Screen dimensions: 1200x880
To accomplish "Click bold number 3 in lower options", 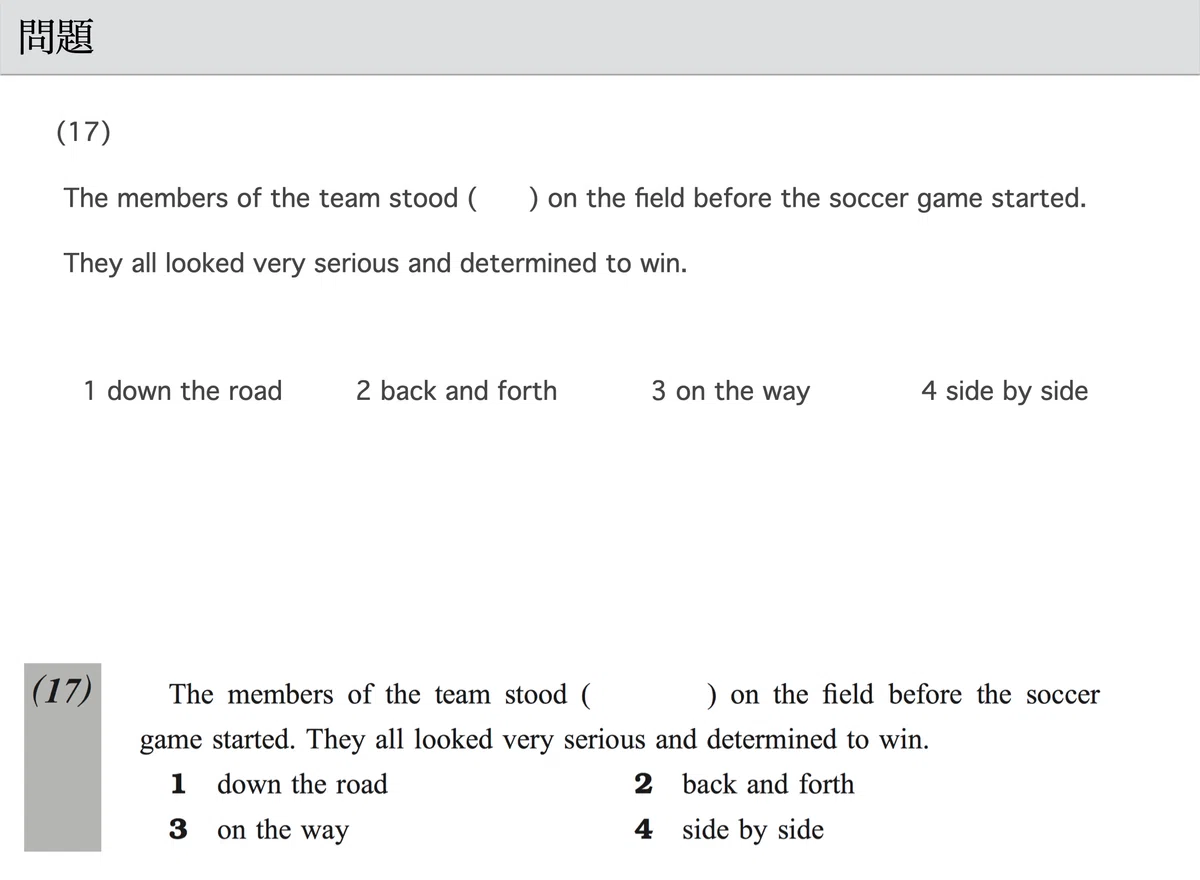I will point(178,830).
